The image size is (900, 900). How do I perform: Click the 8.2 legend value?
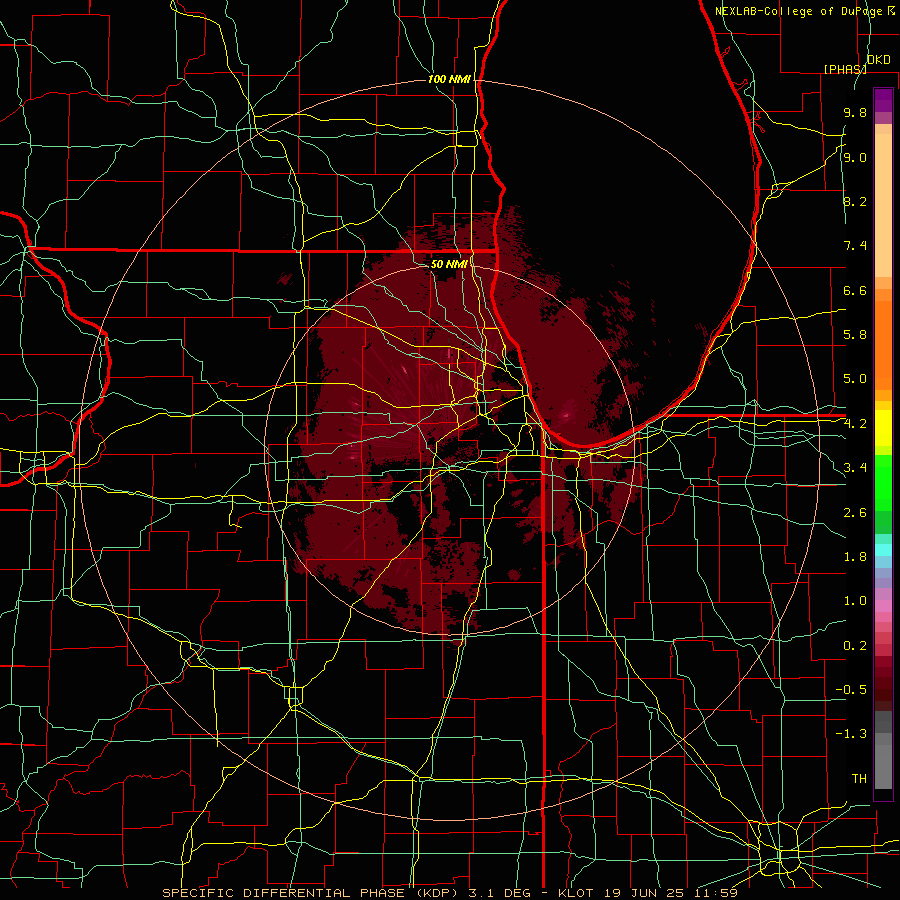(855, 201)
